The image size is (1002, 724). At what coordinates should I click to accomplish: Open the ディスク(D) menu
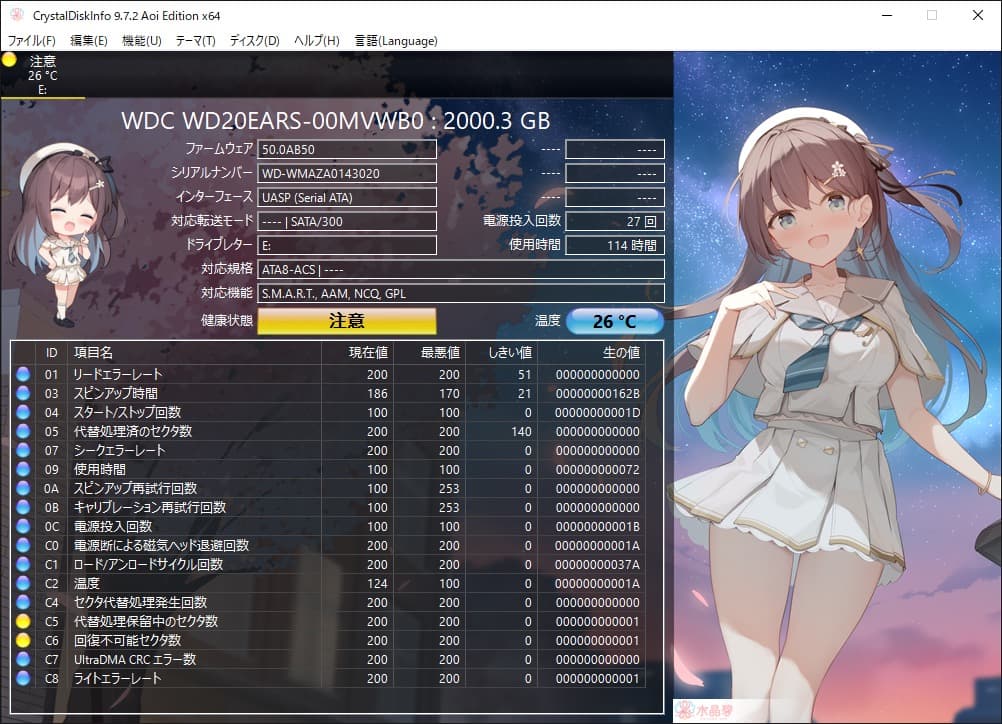pyautogui.click(x=254, y=40)
